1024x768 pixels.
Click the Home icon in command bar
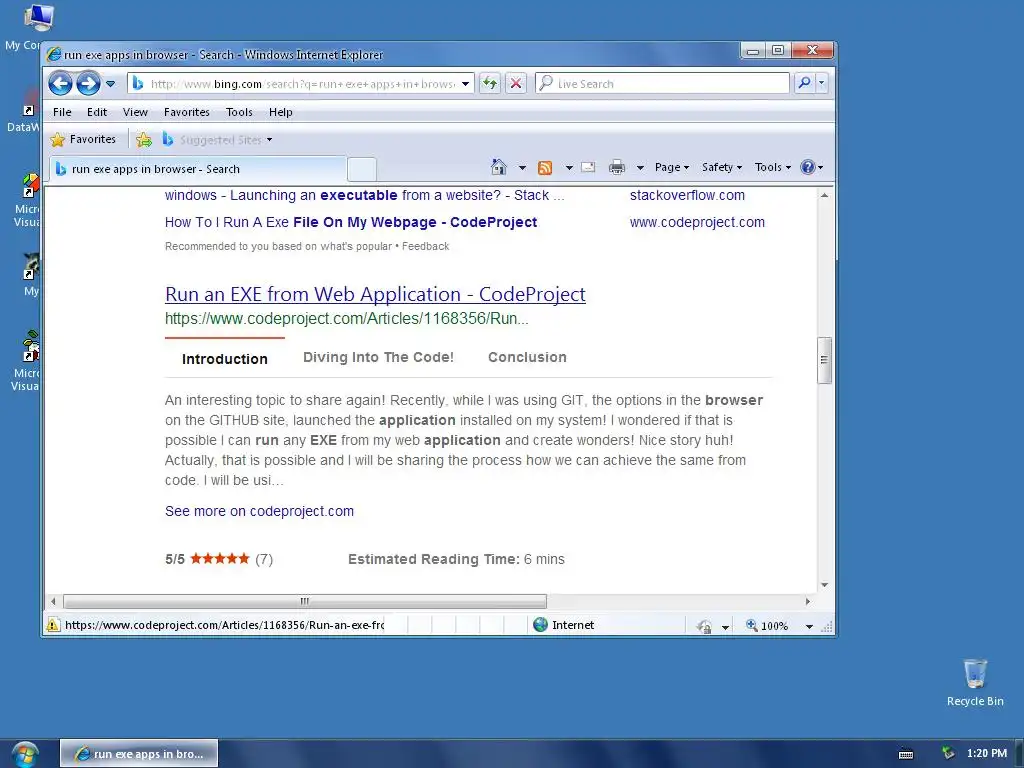[x=498, y=167]
